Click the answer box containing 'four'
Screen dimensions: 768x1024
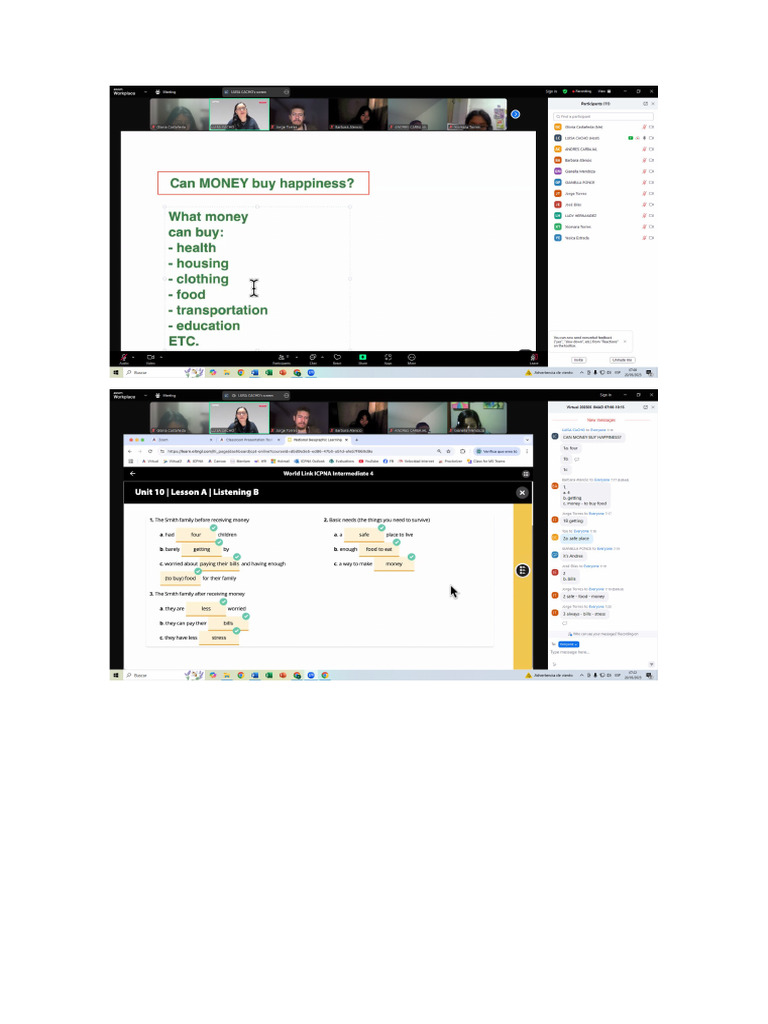(196, 535)
